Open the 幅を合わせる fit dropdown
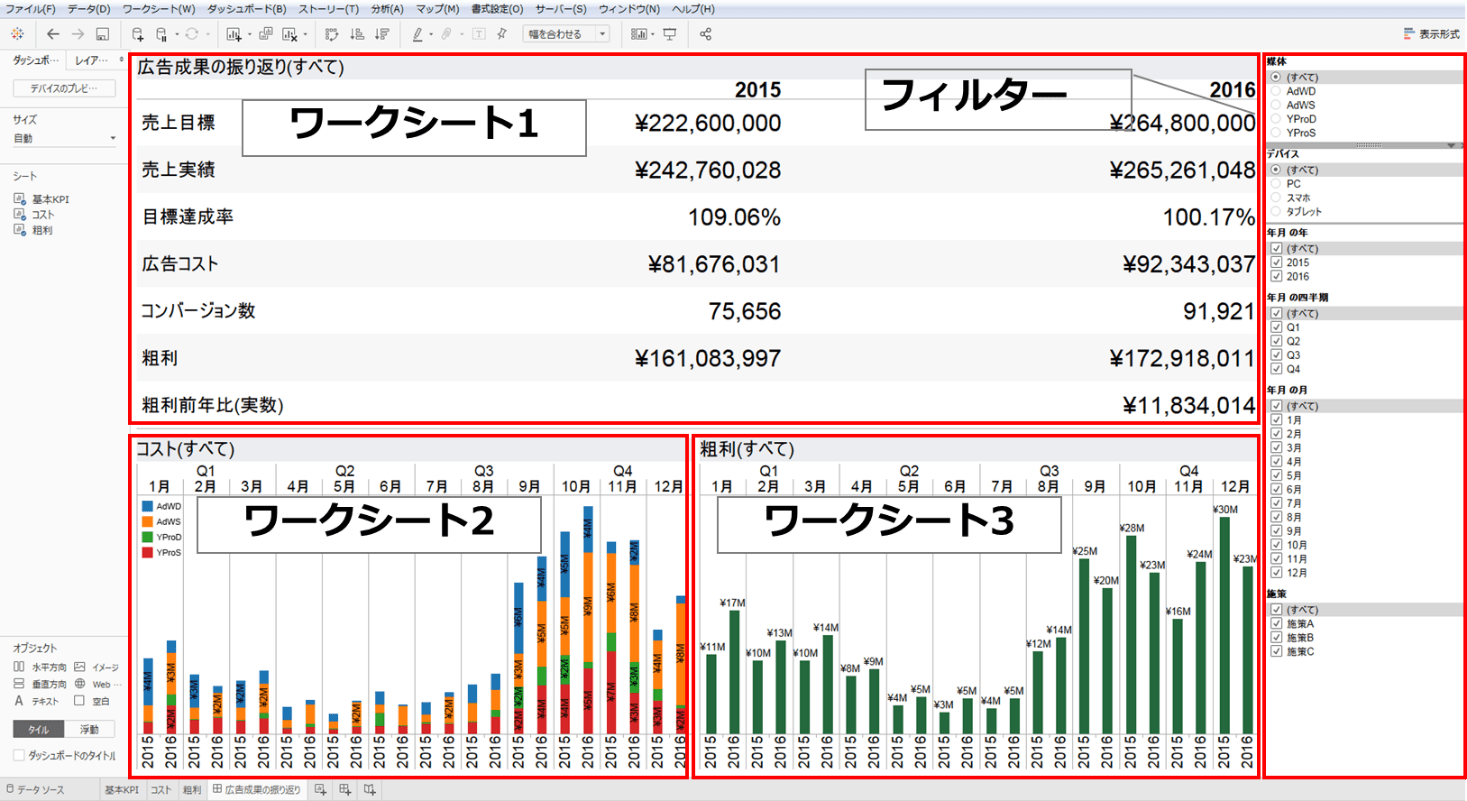Image resolution: width=1467 pixels, height=801 pixels. coord(567,34)
